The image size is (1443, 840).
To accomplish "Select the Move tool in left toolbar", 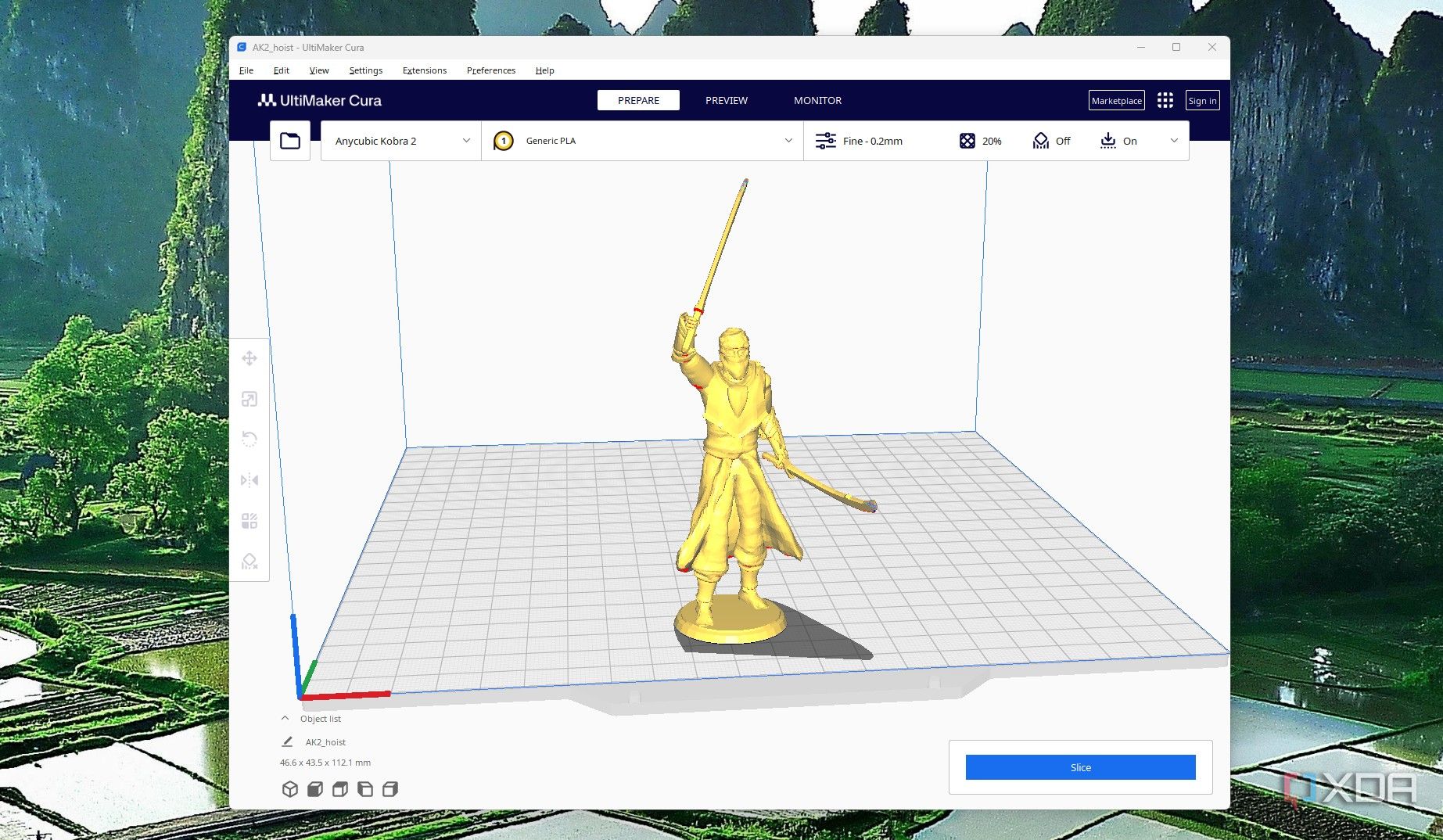I will [x=249, y=358].
